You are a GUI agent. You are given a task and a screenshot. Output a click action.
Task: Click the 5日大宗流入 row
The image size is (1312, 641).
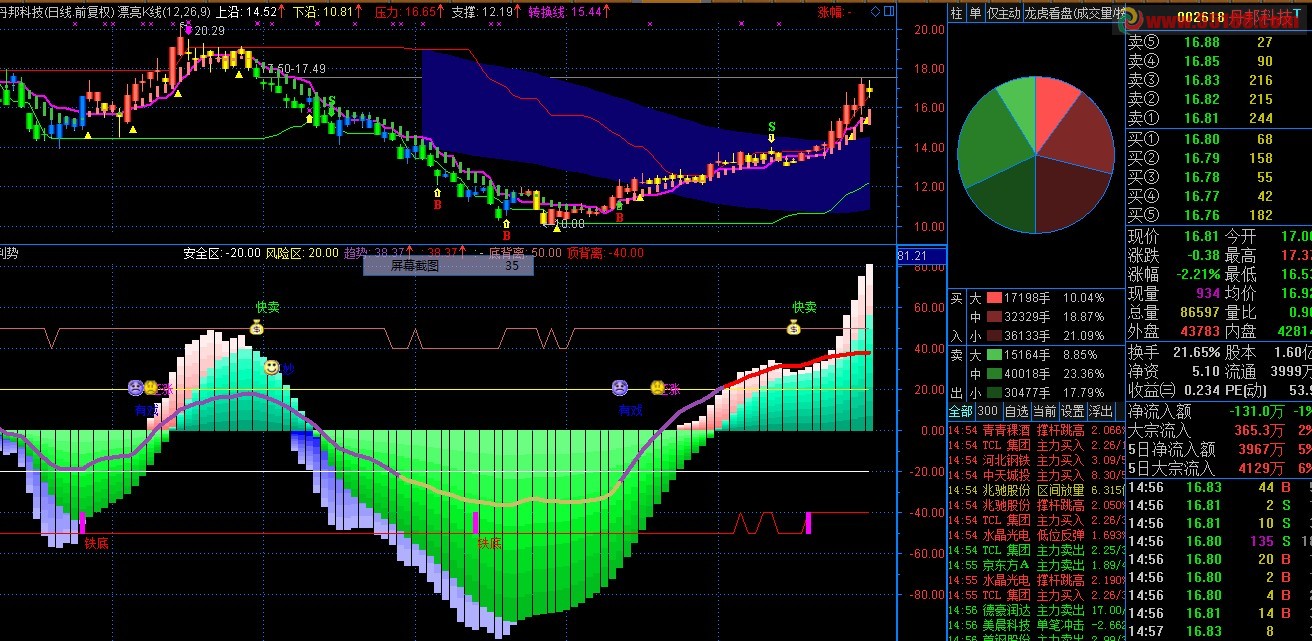point(1219,468)
